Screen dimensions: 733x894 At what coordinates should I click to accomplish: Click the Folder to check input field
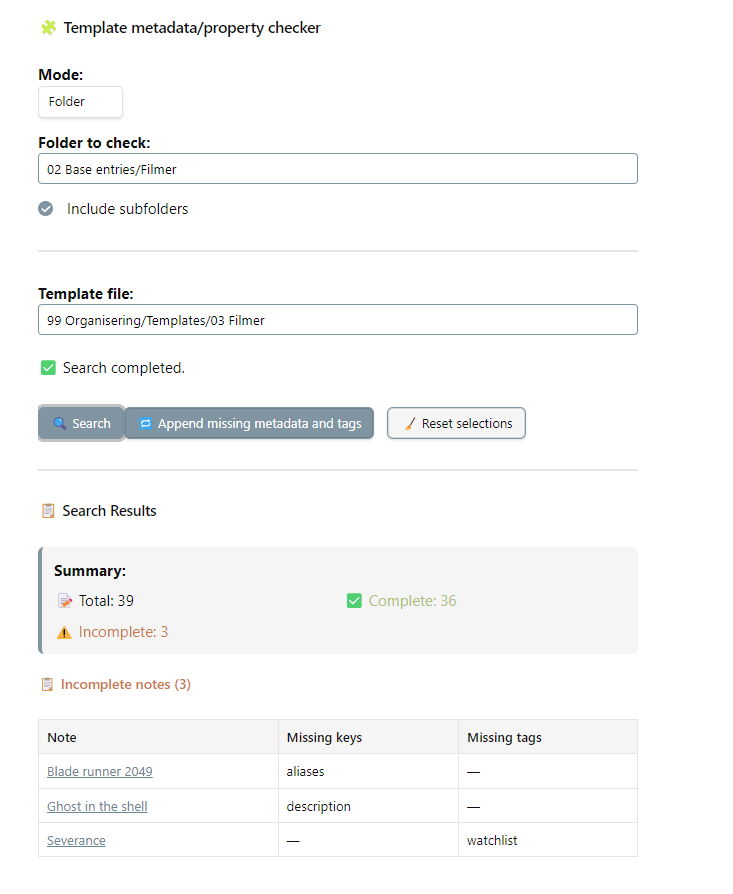point(338,169)
